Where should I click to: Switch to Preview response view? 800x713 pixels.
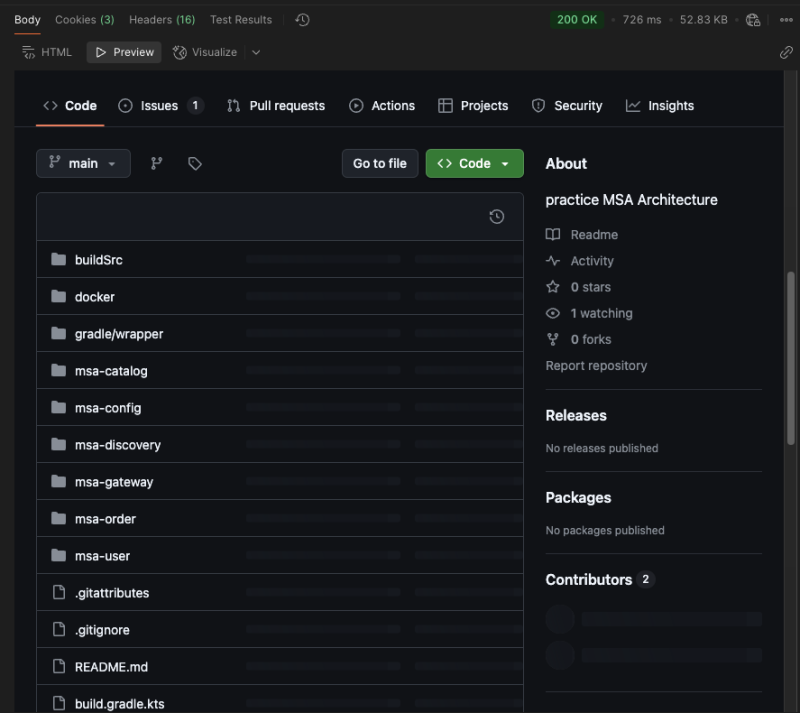click(124, 52)
